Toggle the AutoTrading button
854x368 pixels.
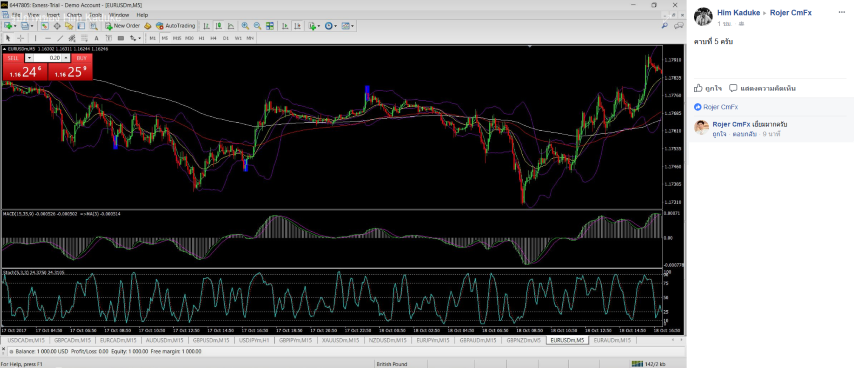pyautogui.click(x=175, y=26)
